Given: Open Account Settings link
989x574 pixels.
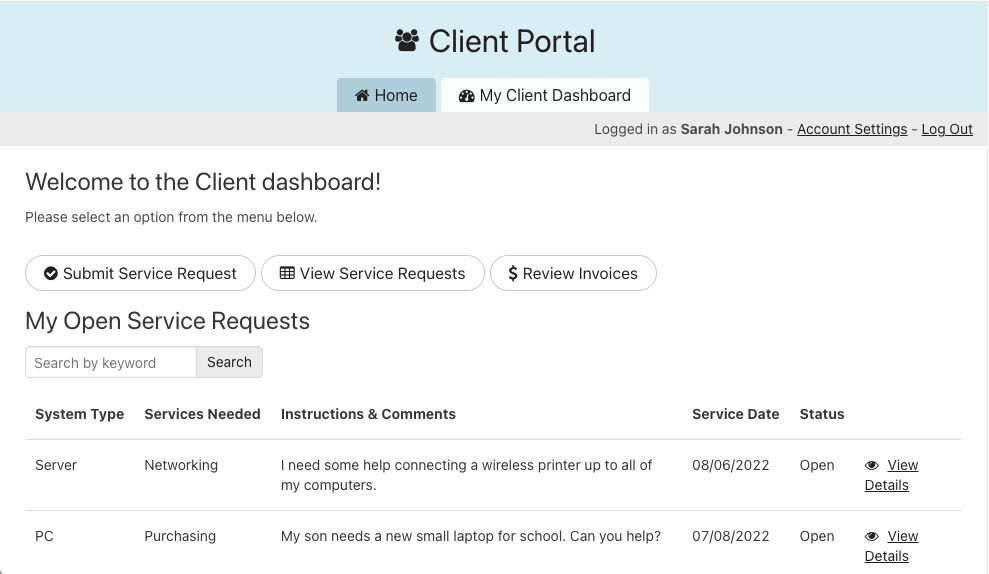Looking at the screenshot, I should point(852,129).
